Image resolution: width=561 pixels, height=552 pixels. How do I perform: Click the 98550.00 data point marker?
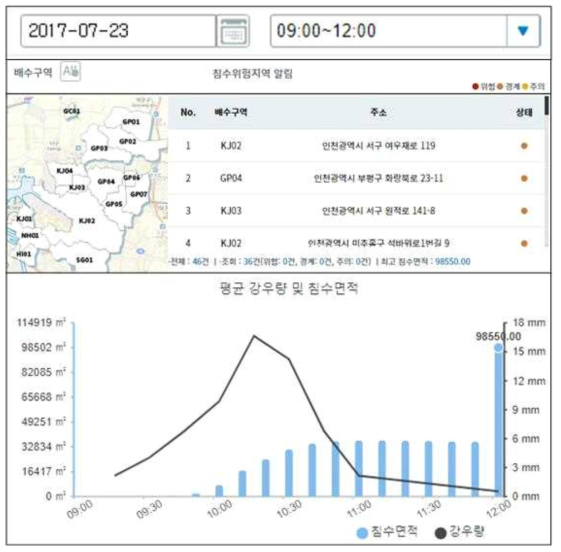tap(498, 348)
